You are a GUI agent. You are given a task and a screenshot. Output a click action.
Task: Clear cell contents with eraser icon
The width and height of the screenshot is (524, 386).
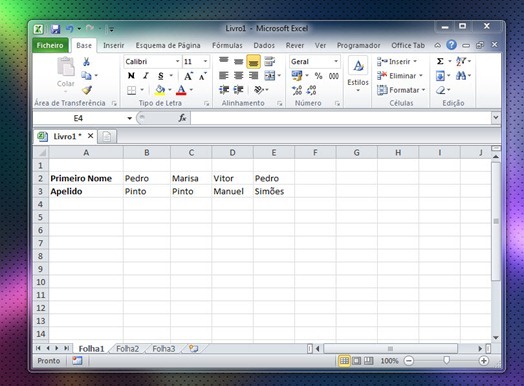(441, 90)
